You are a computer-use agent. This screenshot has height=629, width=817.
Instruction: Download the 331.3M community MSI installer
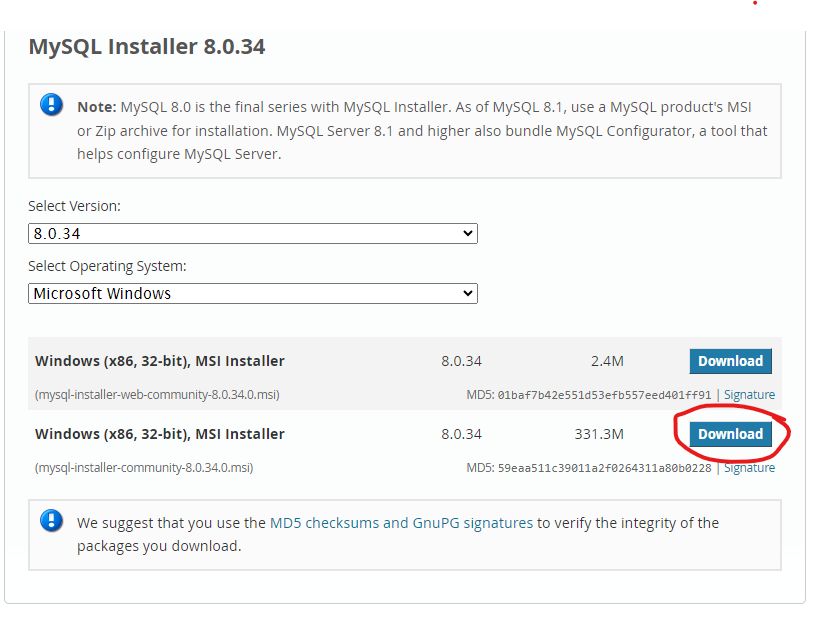coord(731,434)
